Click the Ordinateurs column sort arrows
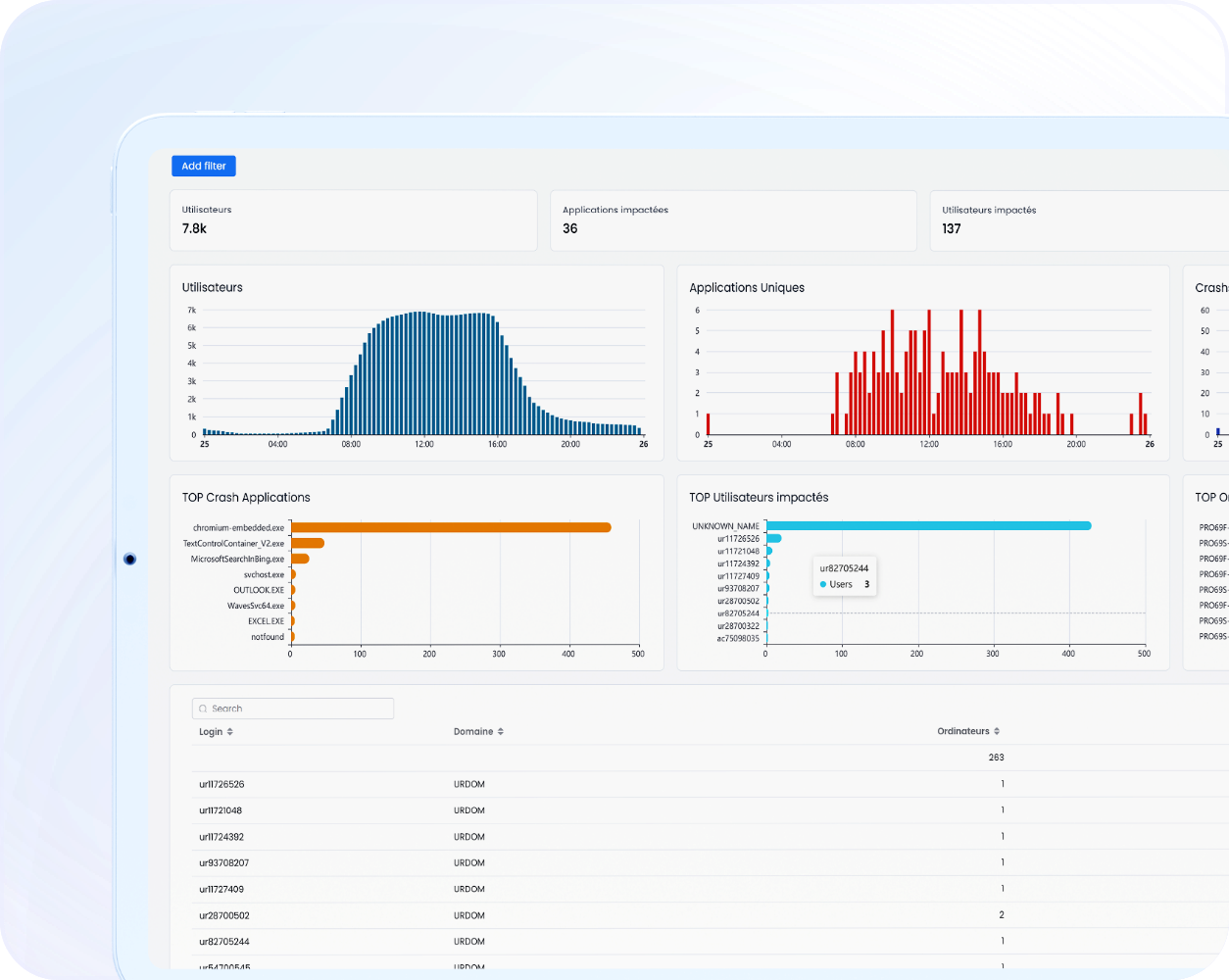The height and width of the screenshot is (980, 1229). 997,731
